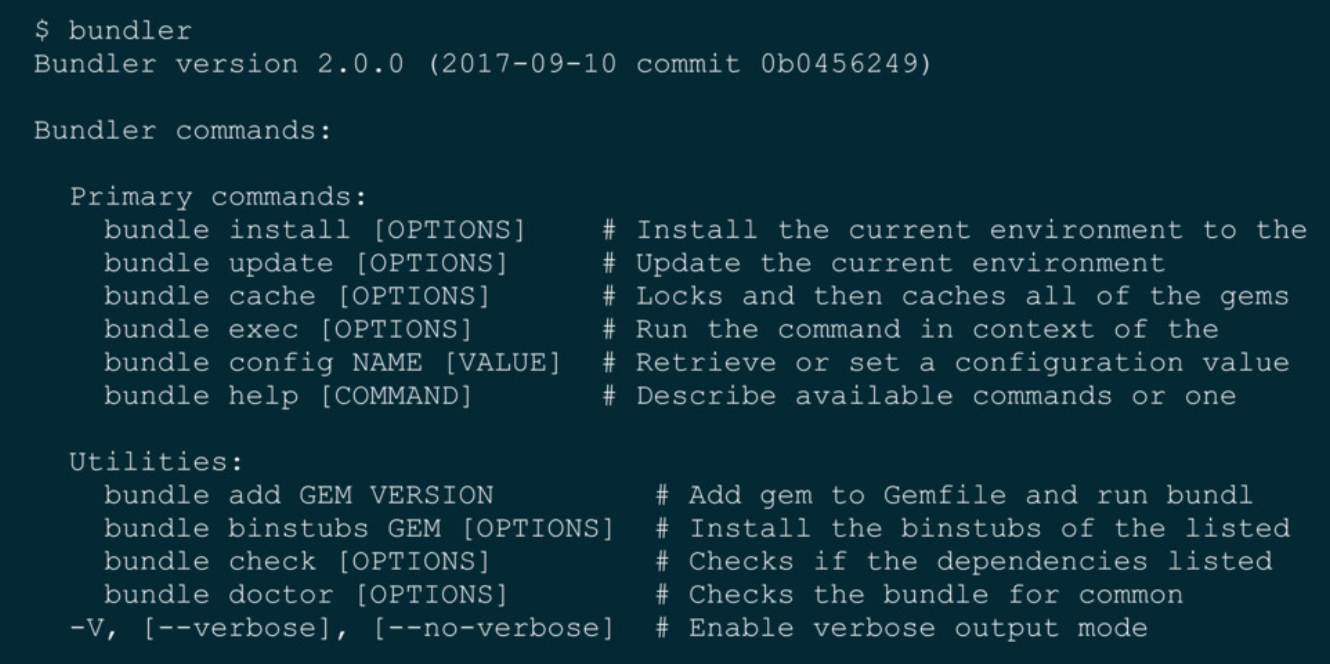Click the 'bundle add GEM VERSION' command

point(297,495)
